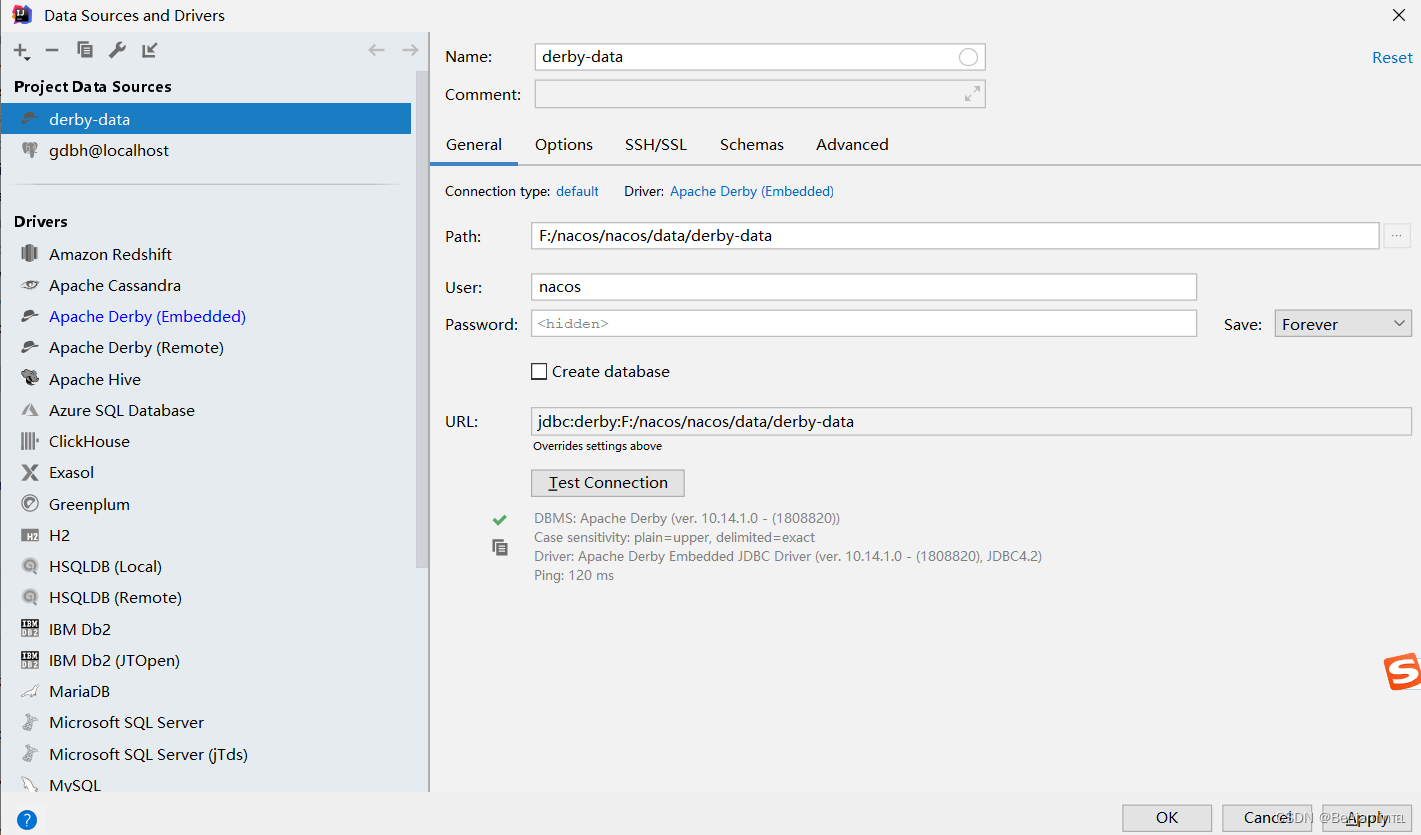Click the Apply button
Image resolution: width=1421 pixels, height=835 pixels.
(x=1367, y=818)
